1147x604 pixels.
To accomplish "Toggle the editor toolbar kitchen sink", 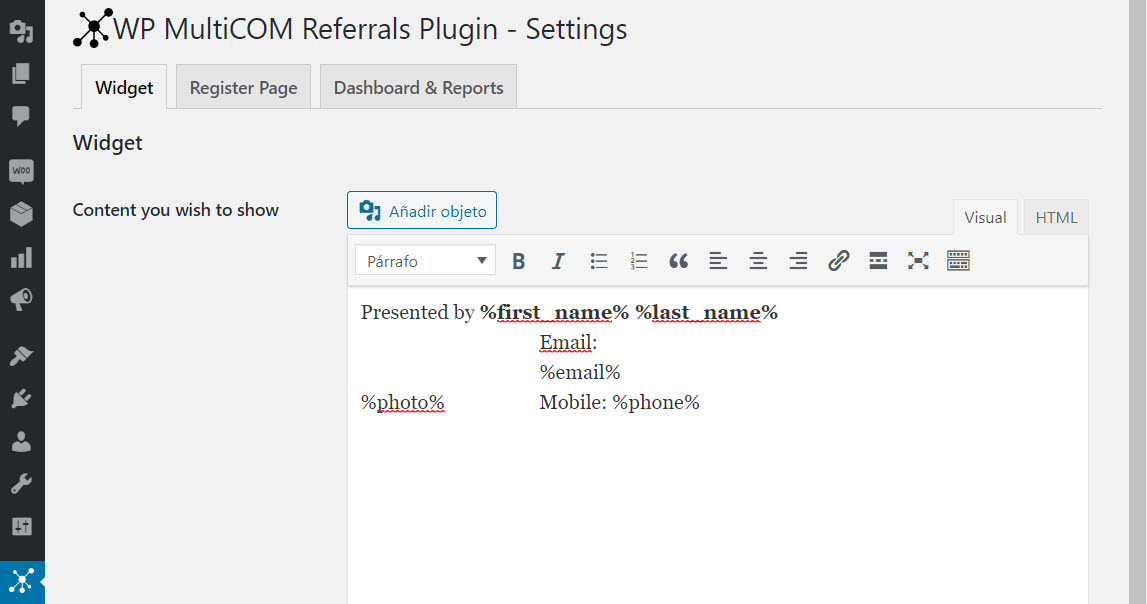I will pos(958,261).
